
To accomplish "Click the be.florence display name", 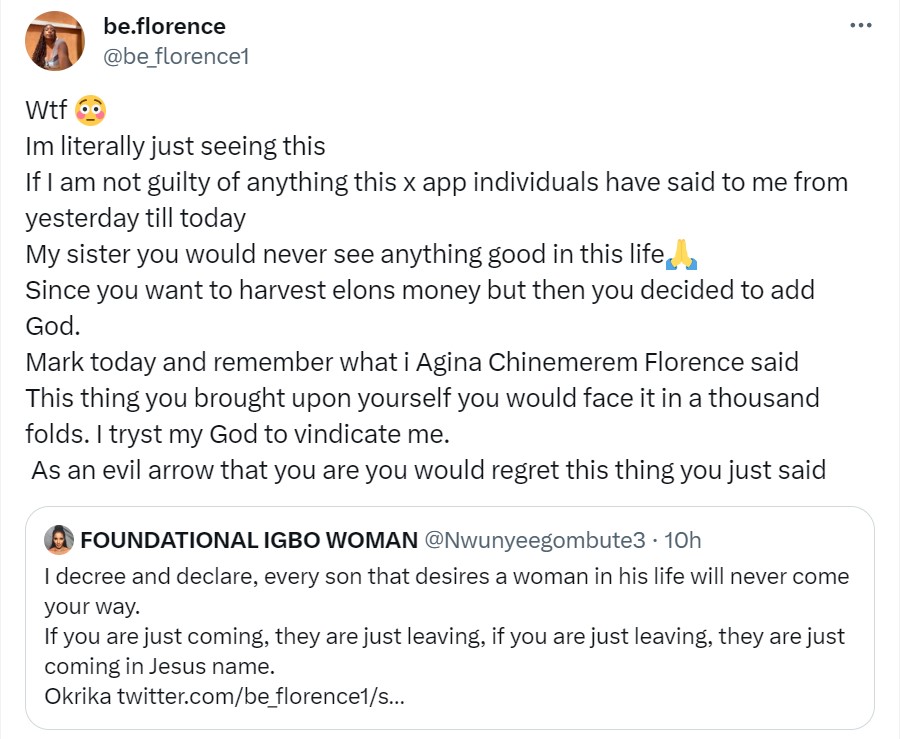I will click(164, 26).
